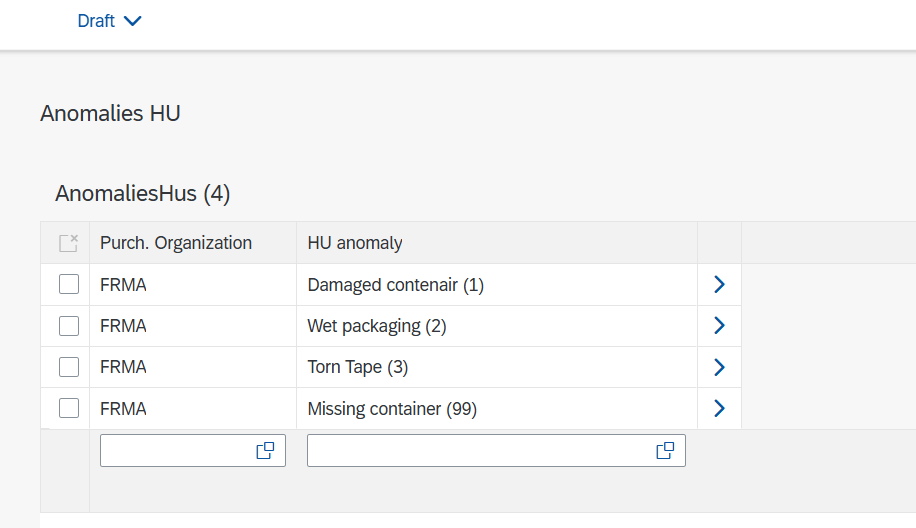Check the Torn Tape row checkbox
The image size is (916, 528).
click(x=69, y=367)
